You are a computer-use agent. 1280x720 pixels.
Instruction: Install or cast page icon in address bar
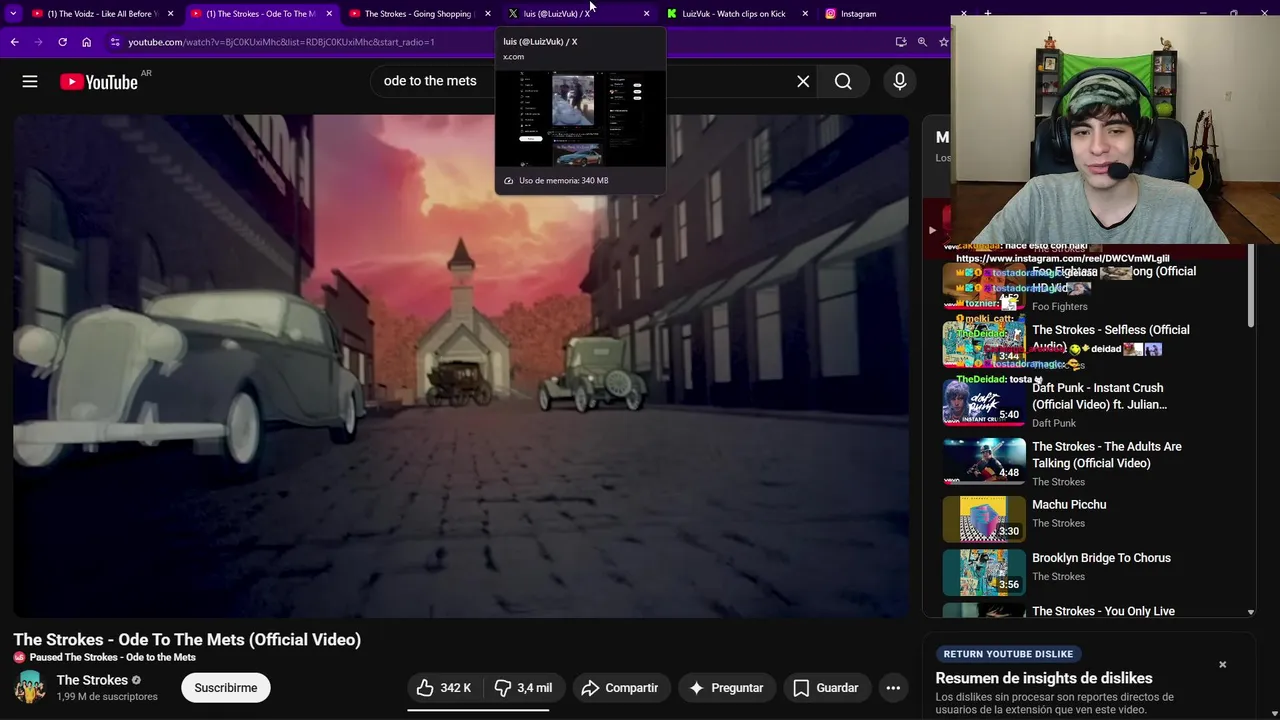point(901,42)
